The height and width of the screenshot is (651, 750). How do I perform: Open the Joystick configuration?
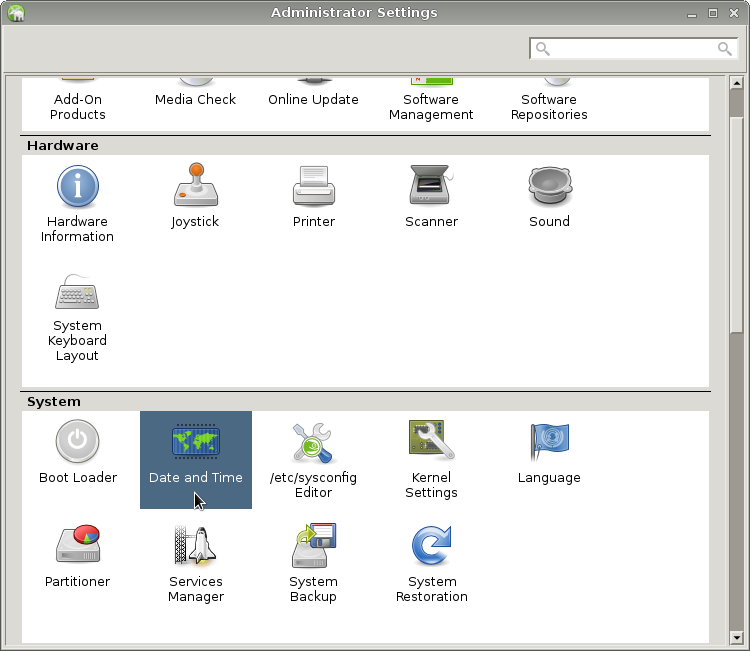(196, 196)
